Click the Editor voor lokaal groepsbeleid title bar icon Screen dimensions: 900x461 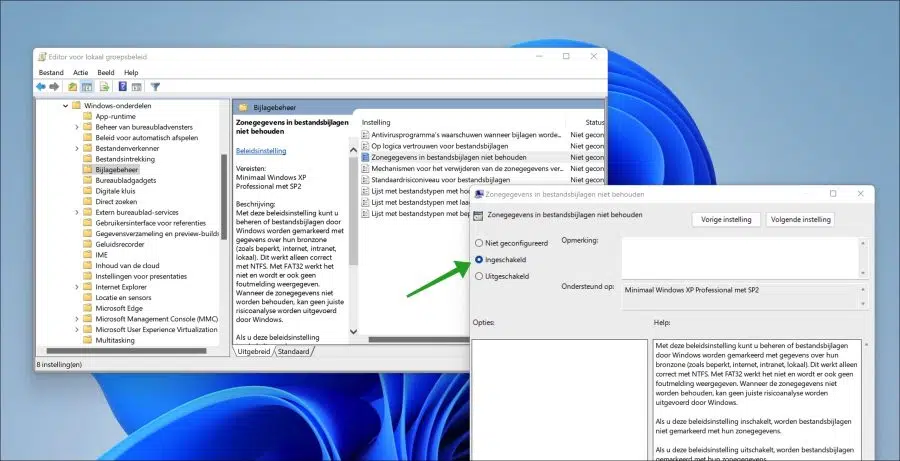point(42,57)
